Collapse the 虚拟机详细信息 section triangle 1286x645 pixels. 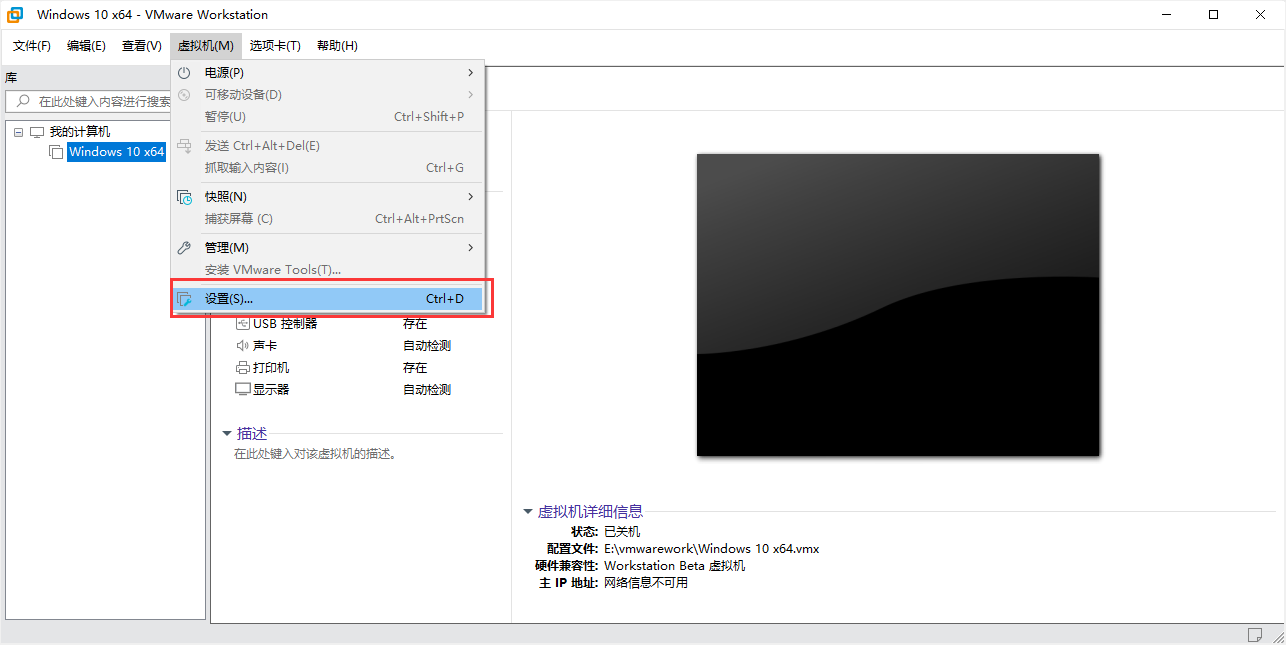(x=528, y=512)
